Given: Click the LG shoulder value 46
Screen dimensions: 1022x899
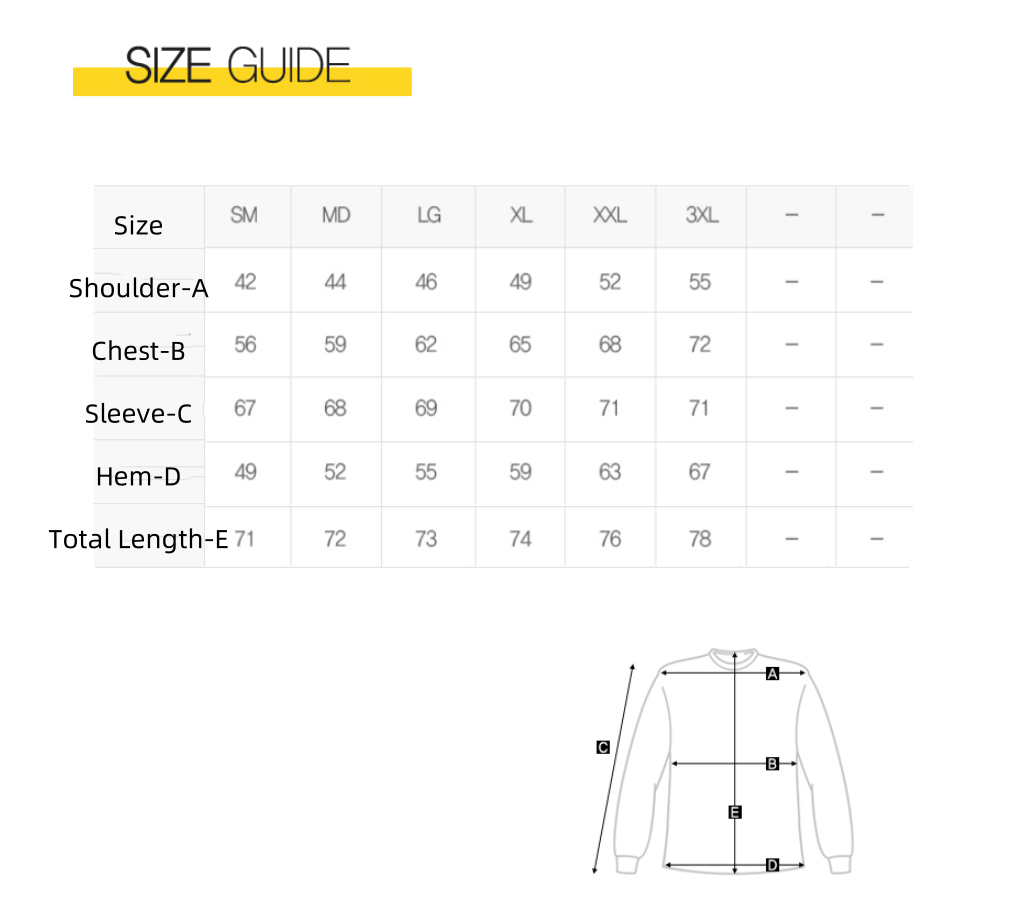Looking at the screenshot, I should [x=426, y=282].
